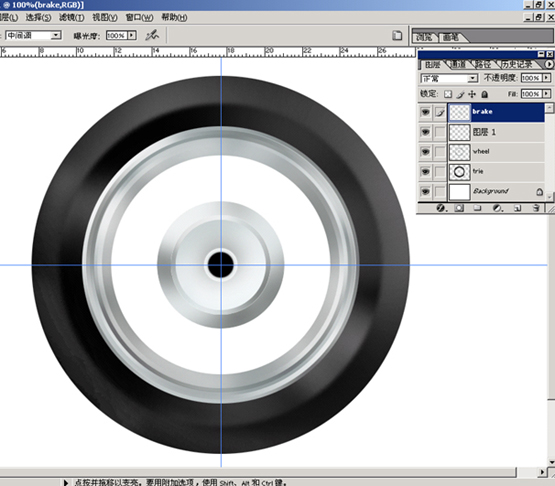Hide the wheel layer

(x=425, y=151)
